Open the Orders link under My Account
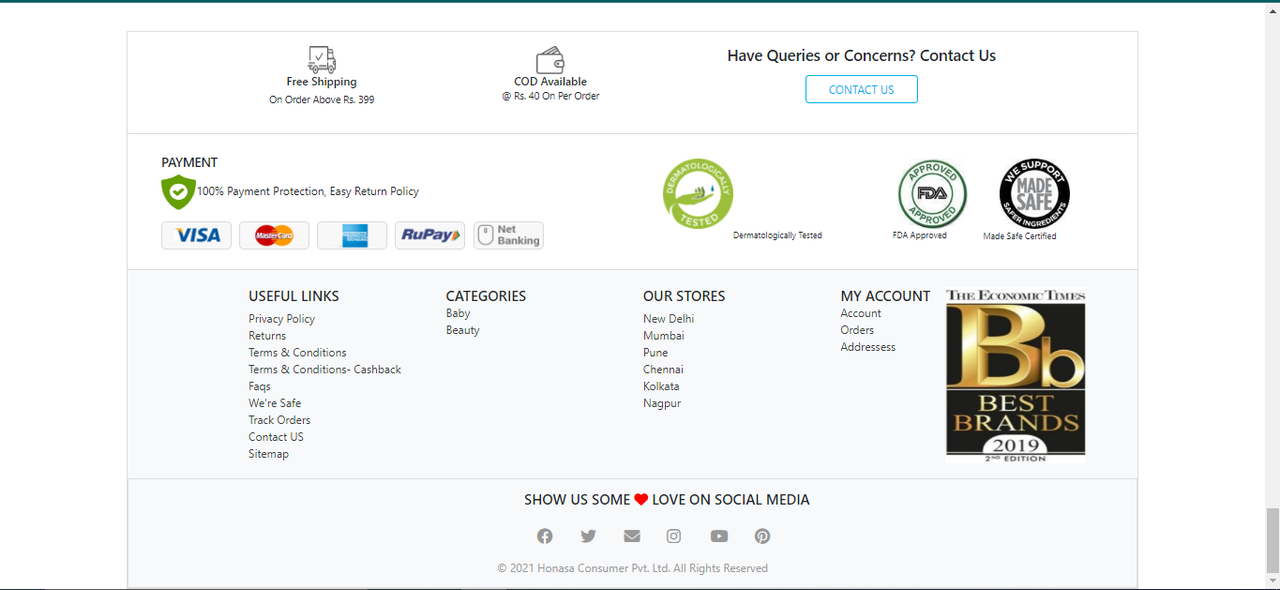Viewport: 1280px width, 590px height. coord(857,330)
